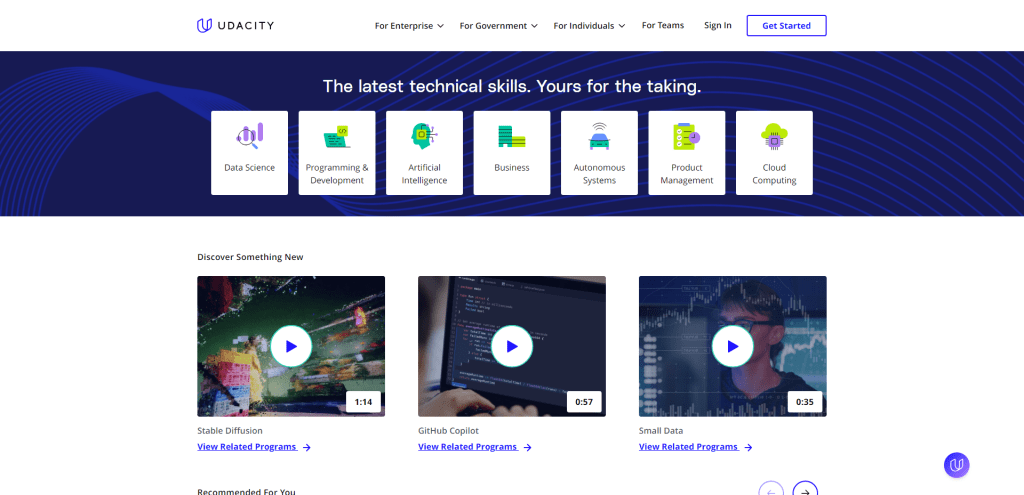
Task: Click the Data Science label
Action: pyautogui.click(x=249, y=168)
